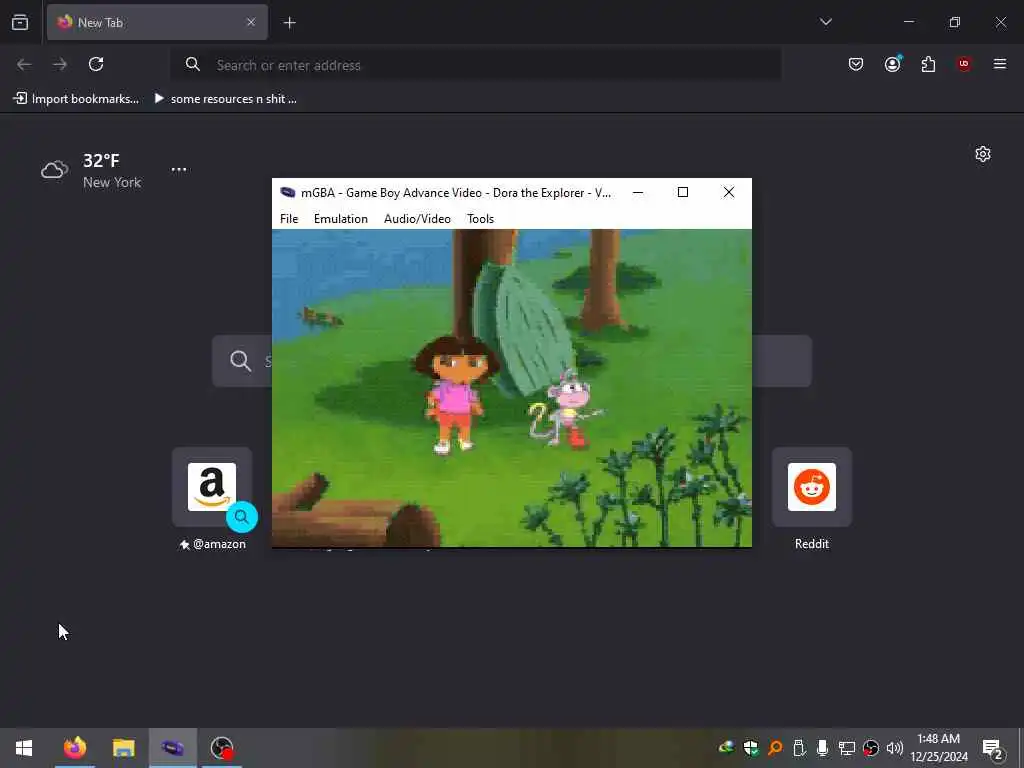This screenshot has width=1024, height=768.
Task: Focus the Search or enter address bar
Action: click(x=475, y=65)
